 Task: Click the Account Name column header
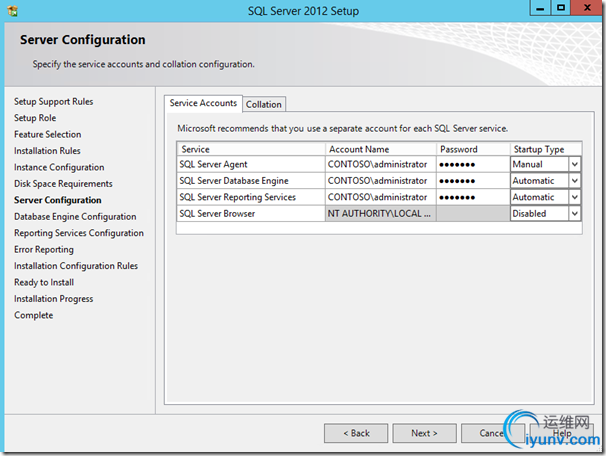pyautogui.click(x=381, y=149)
